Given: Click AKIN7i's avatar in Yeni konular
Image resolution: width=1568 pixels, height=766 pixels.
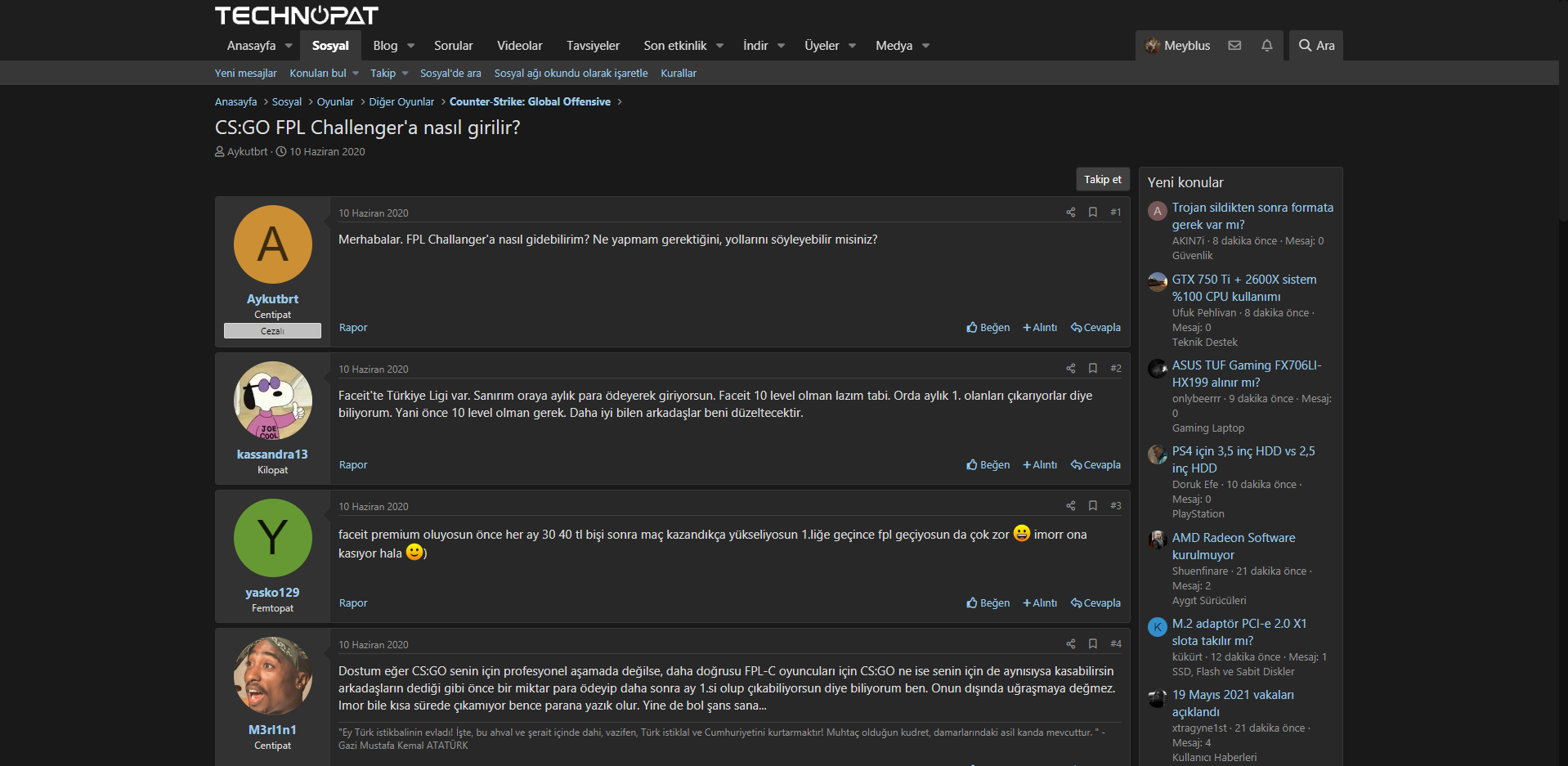Looking at the screenshot, I should click(1157, 211).
